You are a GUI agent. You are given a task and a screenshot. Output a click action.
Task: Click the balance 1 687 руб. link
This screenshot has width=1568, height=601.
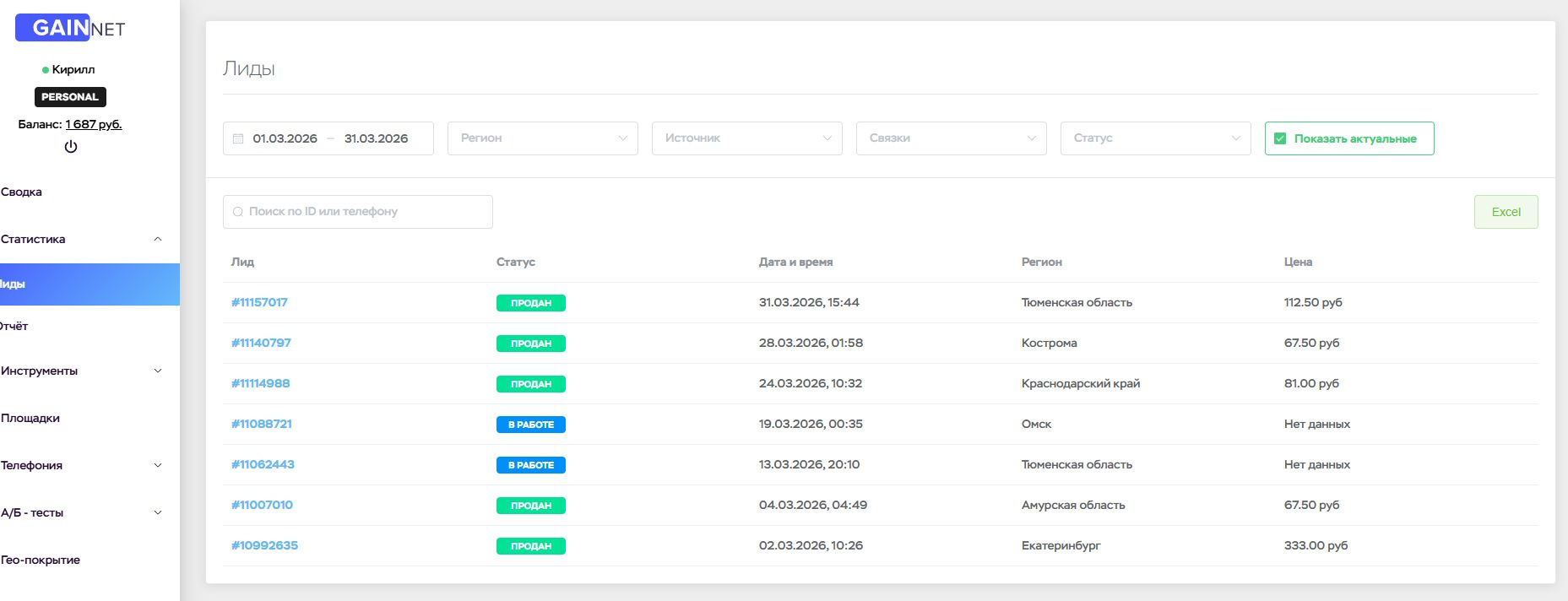(x=94, y=124)
